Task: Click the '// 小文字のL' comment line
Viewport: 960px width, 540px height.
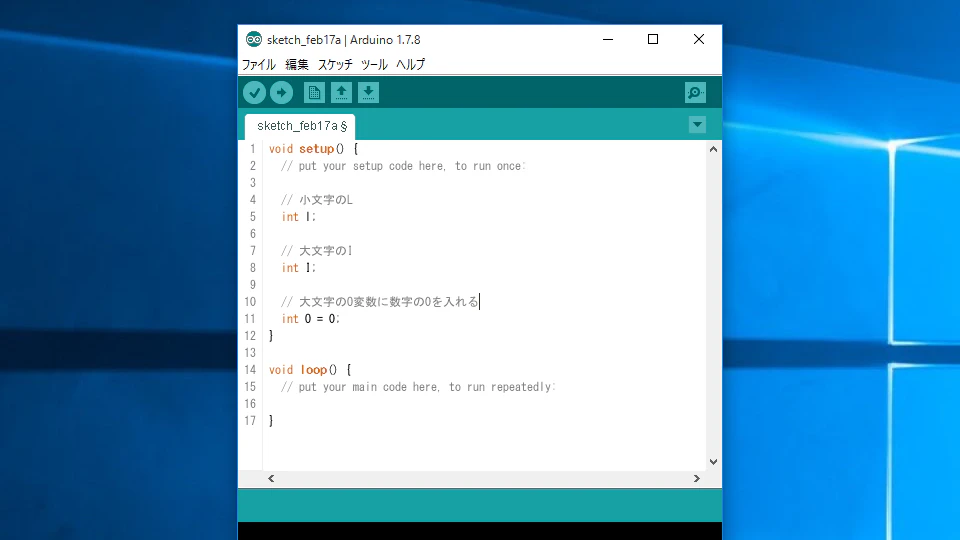Action: click(x=317, y=200)
